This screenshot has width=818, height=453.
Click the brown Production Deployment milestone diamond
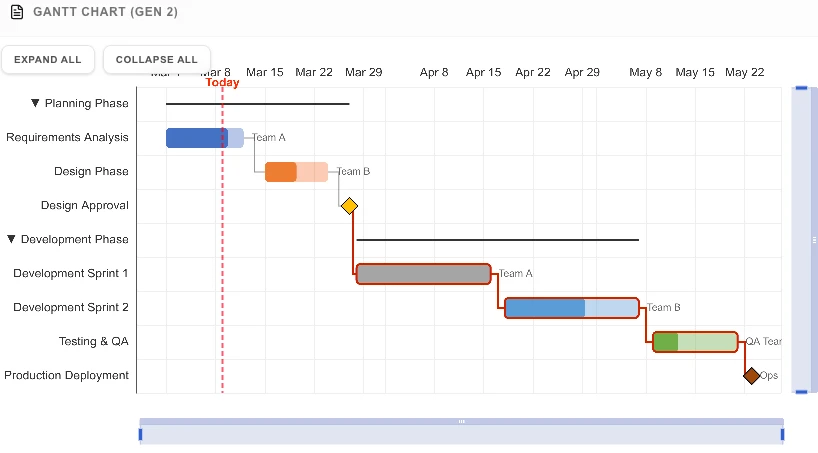[751, 376]
